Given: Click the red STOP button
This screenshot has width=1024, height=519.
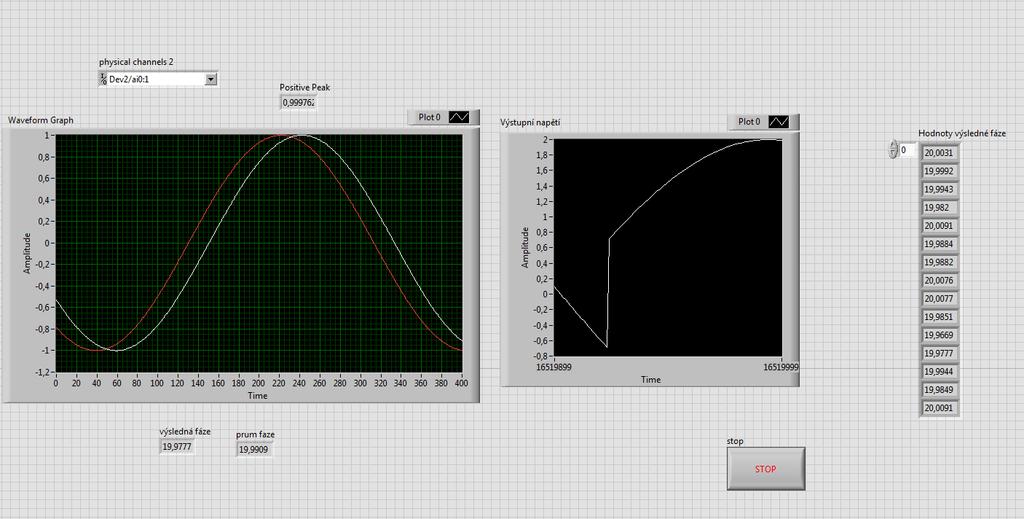Looking at the screenshot, I should point(765,469).
